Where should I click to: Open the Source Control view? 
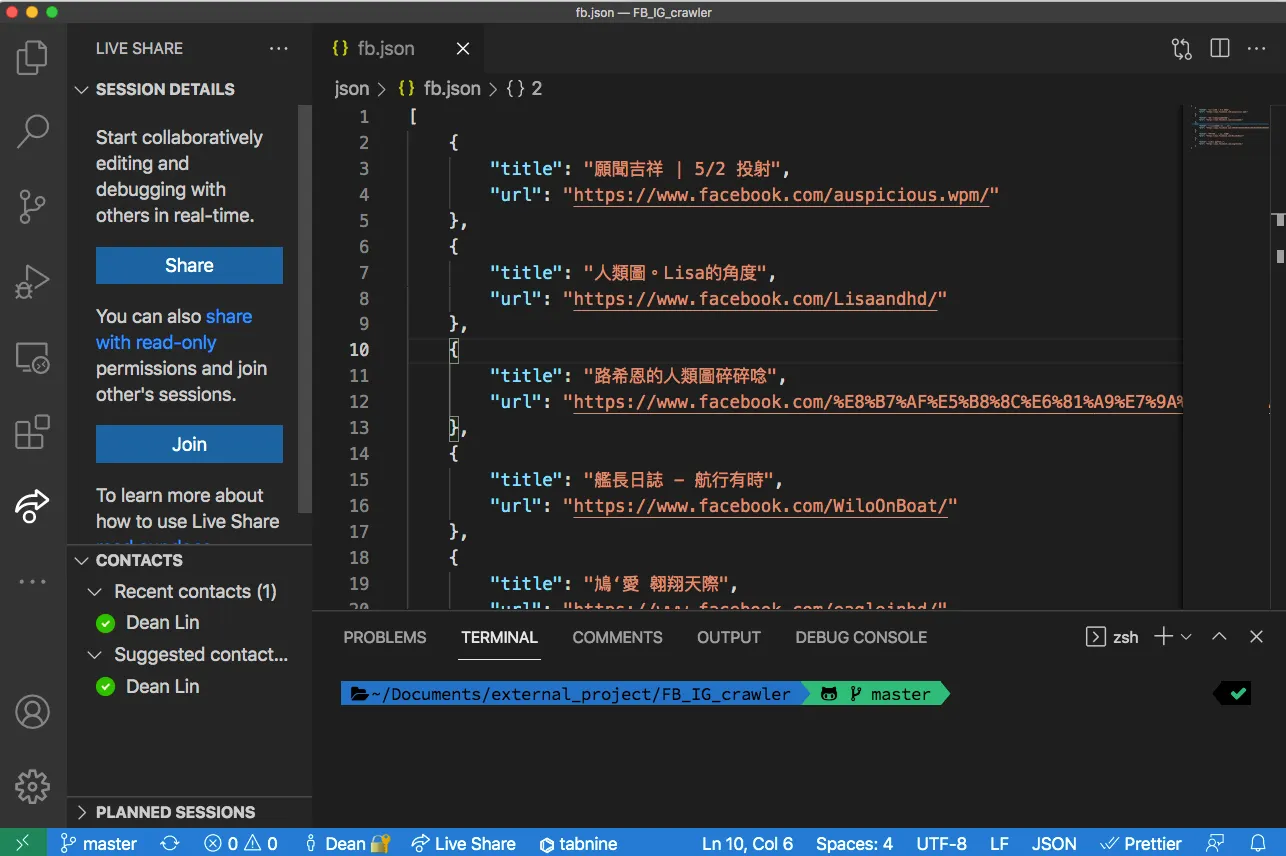[x=33, y=207]
